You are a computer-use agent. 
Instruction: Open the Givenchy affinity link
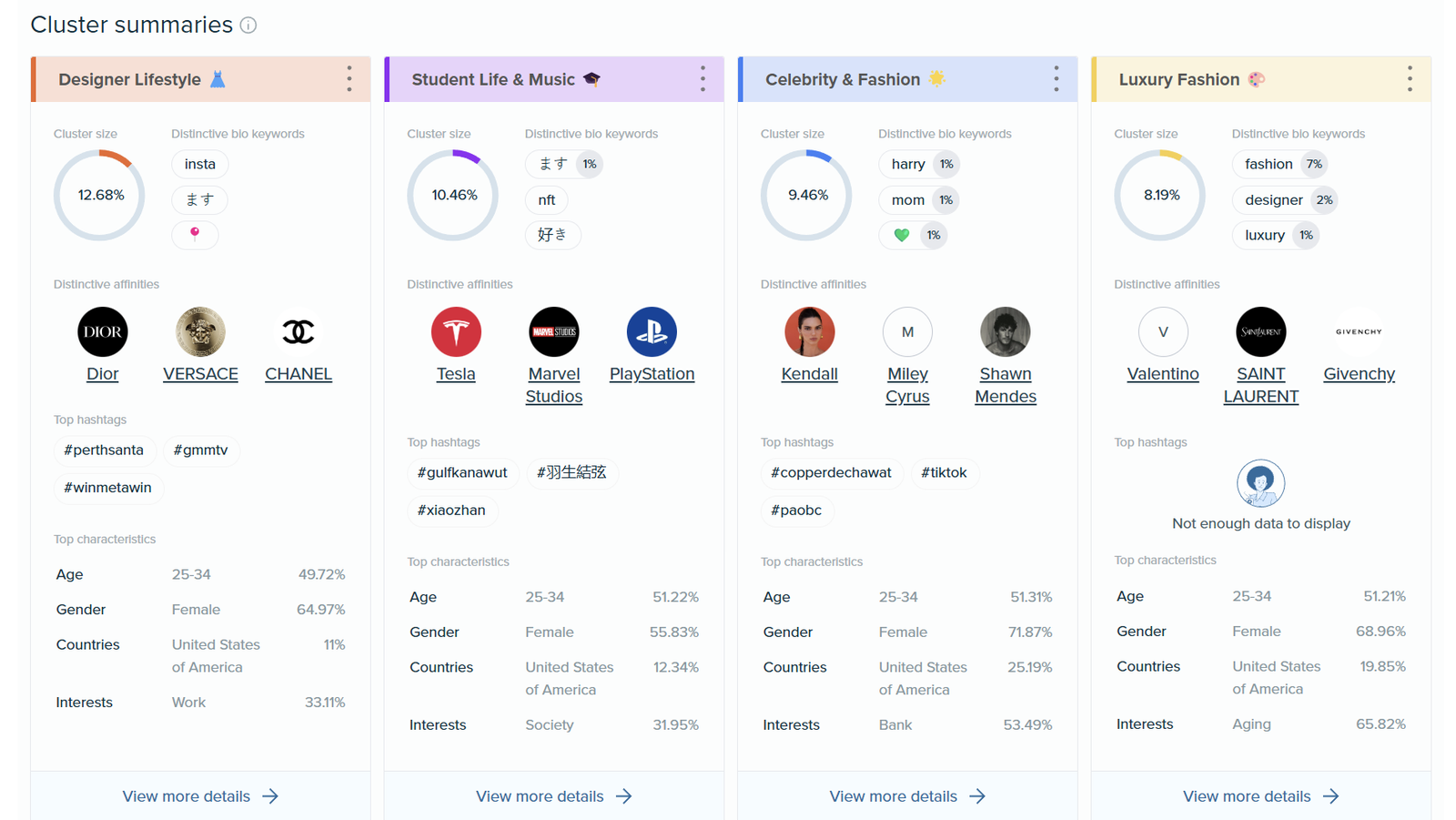(x=1359, y=374)
